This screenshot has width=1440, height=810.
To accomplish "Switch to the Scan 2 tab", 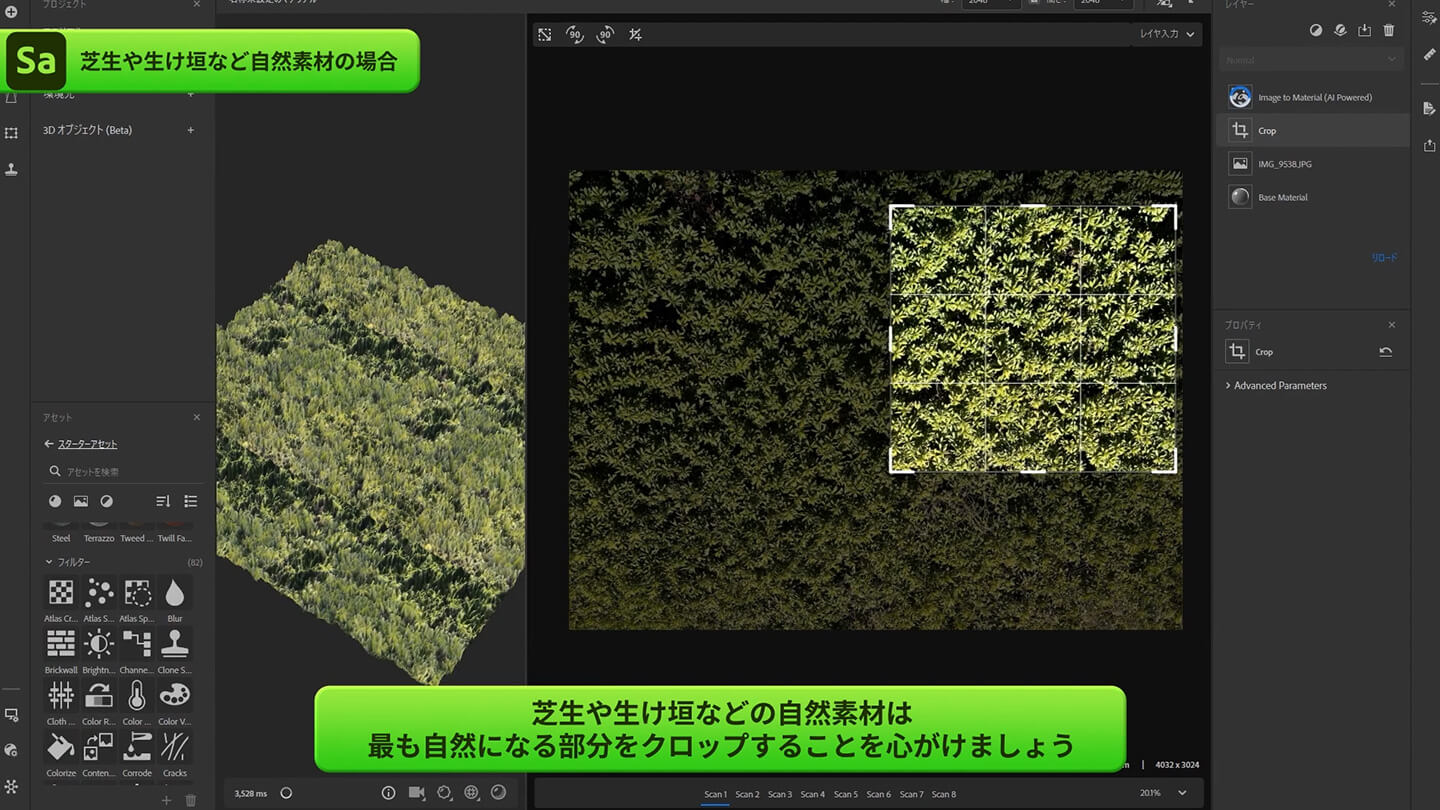I will [747, 794].
